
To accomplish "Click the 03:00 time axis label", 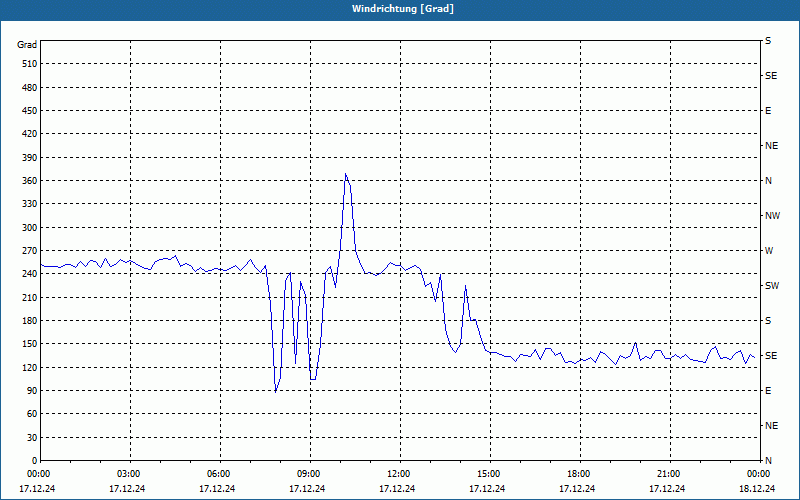I will pyautogui.click(x=129, y=474).
